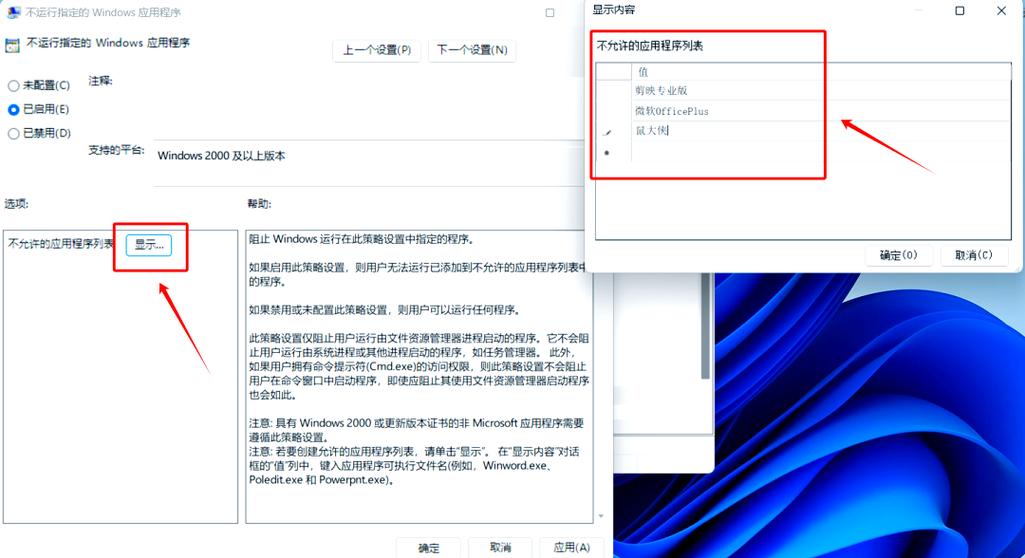Select the 已禁用(D) radio button
1025x558 pixels.
point(14,133)
